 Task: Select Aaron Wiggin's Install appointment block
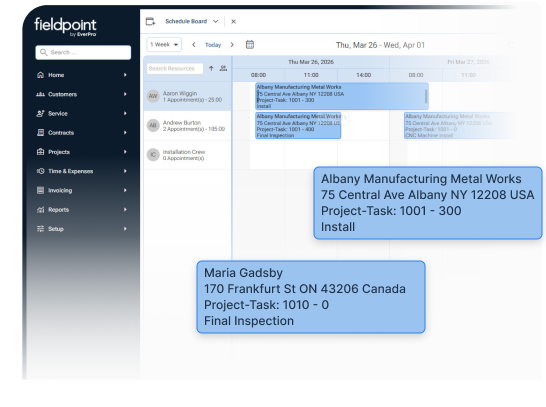[x=342, y=96]
